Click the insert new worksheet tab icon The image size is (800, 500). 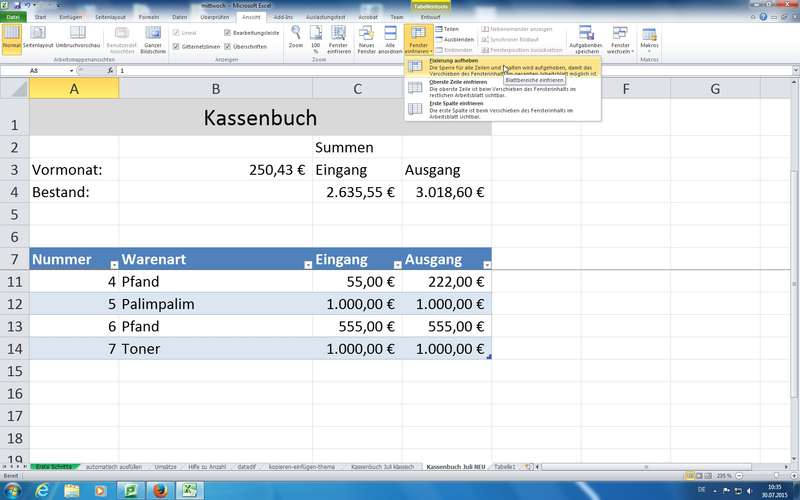coord(529,467)
